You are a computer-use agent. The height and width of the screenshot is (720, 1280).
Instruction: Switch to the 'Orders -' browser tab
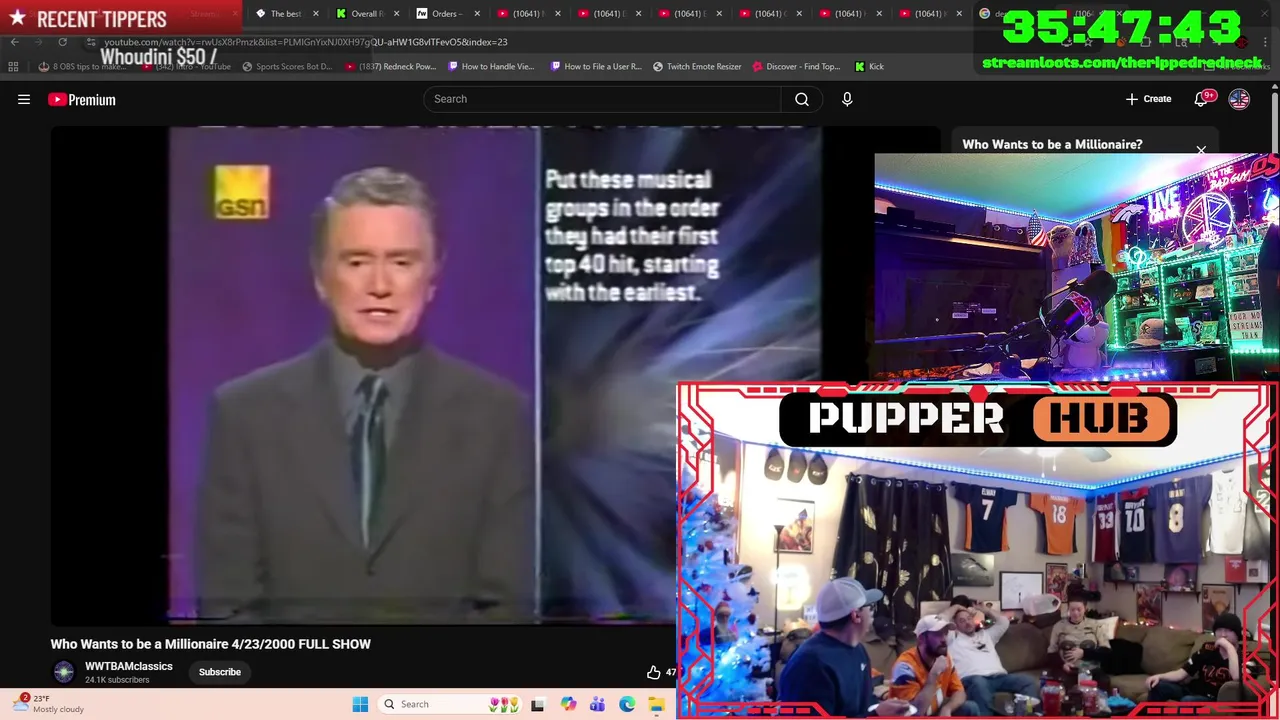(x=445, y=14)
